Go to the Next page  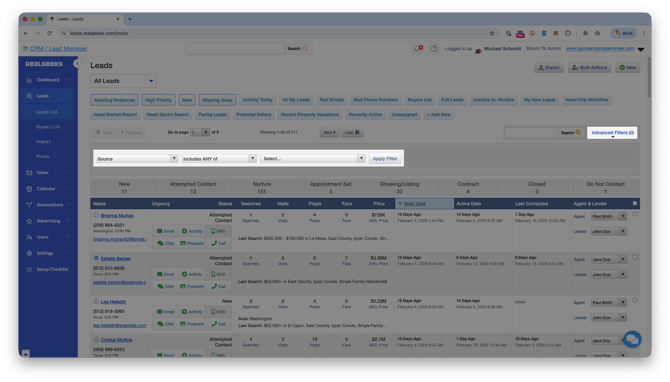pos(329,132)
